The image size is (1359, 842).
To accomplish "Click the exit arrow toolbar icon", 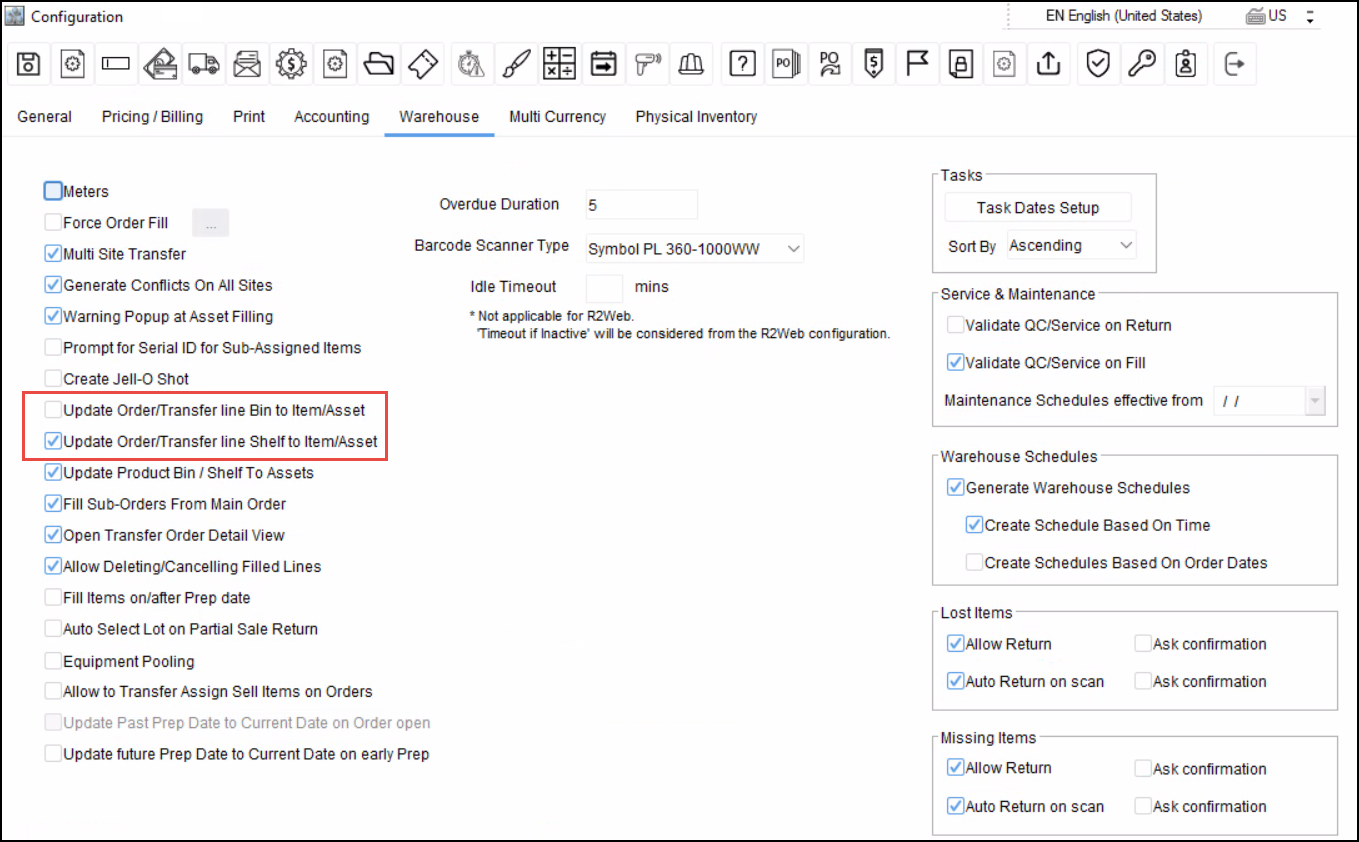I will (x=1235, y=64).
